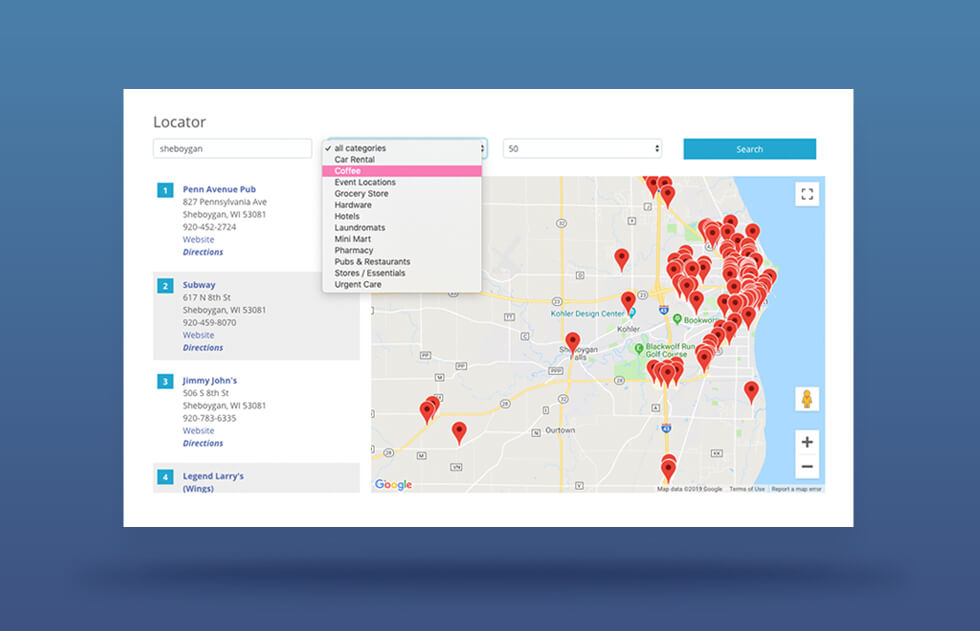Click address 827 Pennsylvania Ave
The image size is (980, 631).
pos(224,202)
